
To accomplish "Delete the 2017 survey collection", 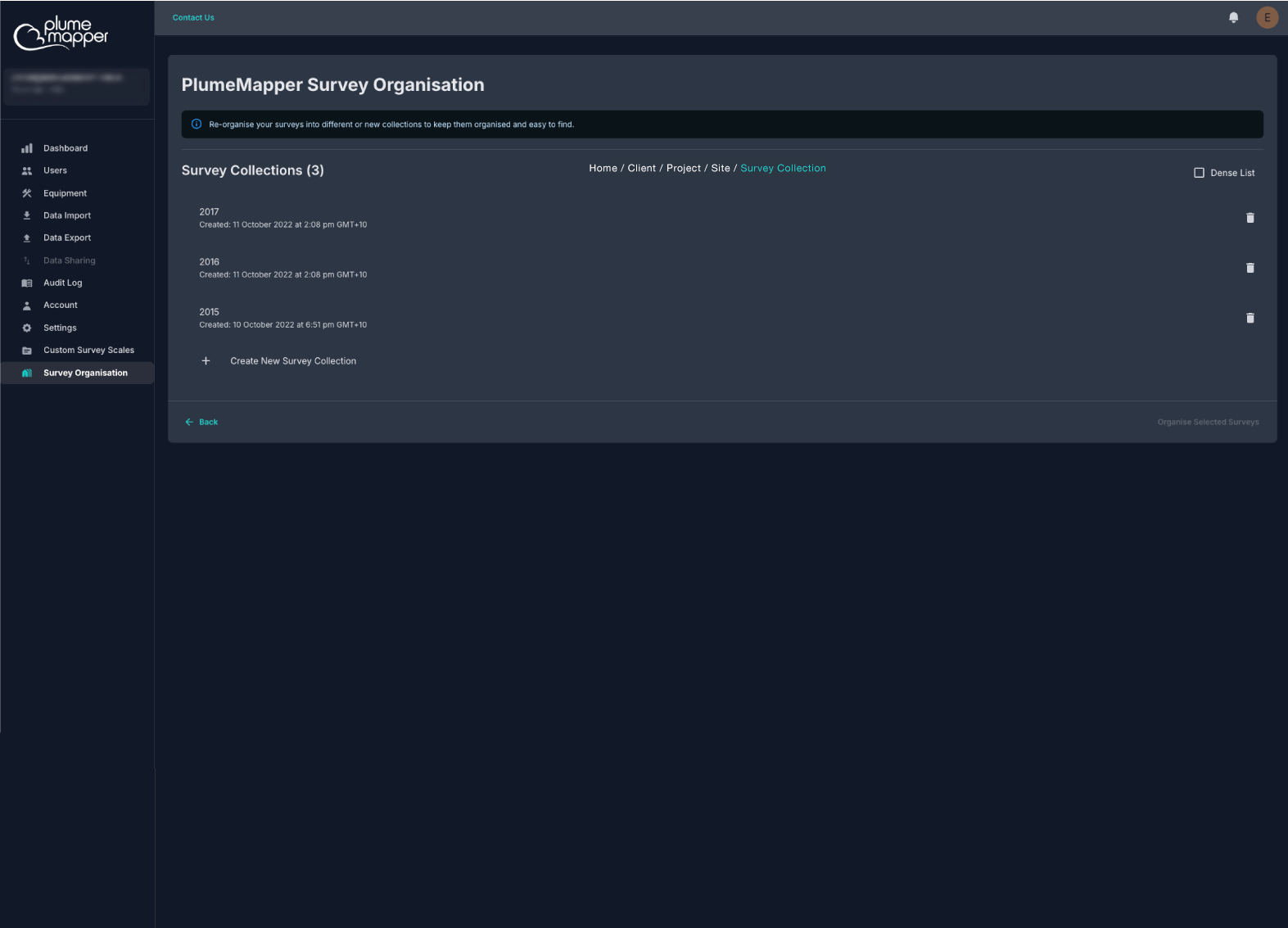I will (1250, 218).
